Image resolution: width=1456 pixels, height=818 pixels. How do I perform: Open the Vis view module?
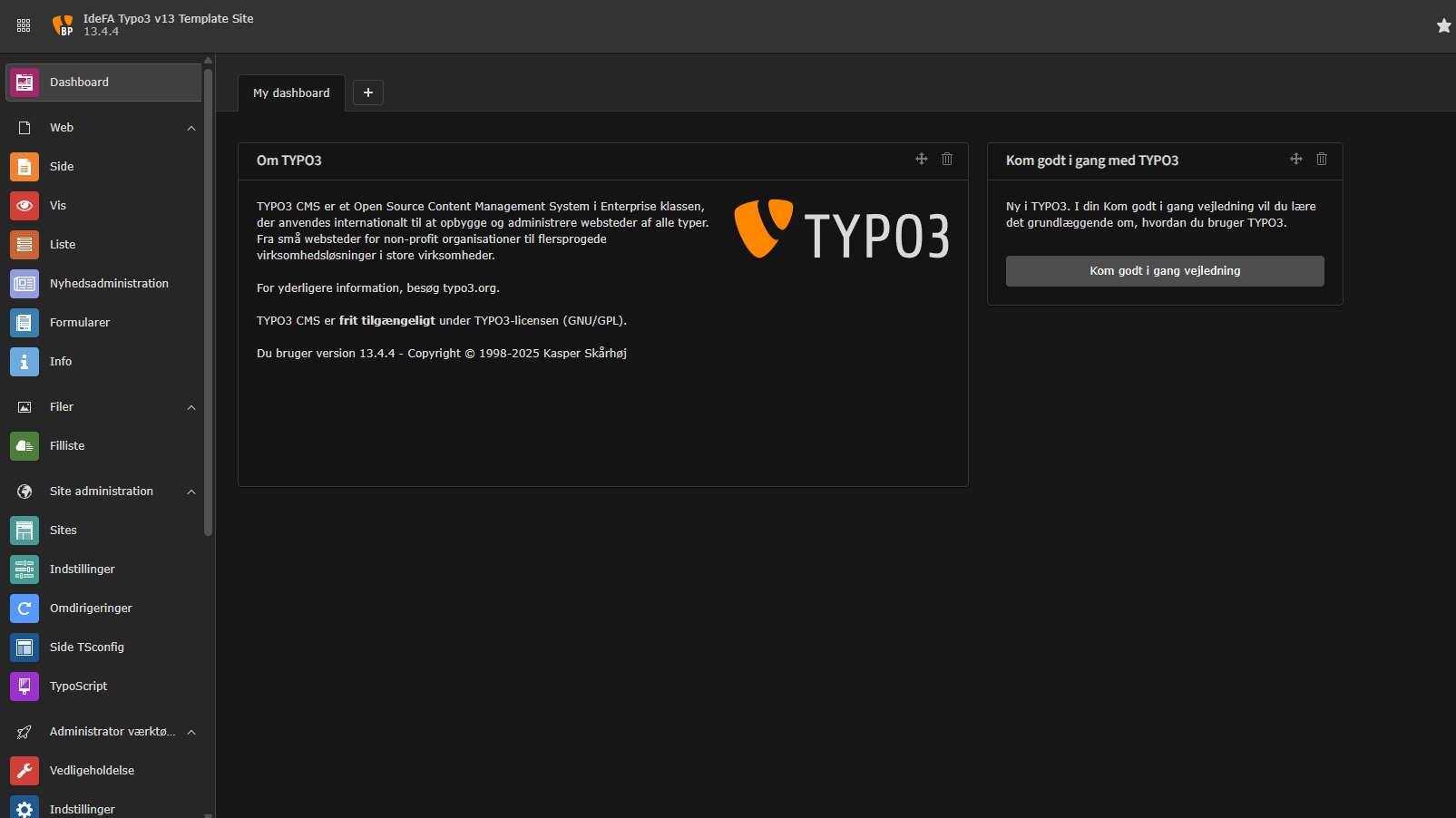[58, 206]
